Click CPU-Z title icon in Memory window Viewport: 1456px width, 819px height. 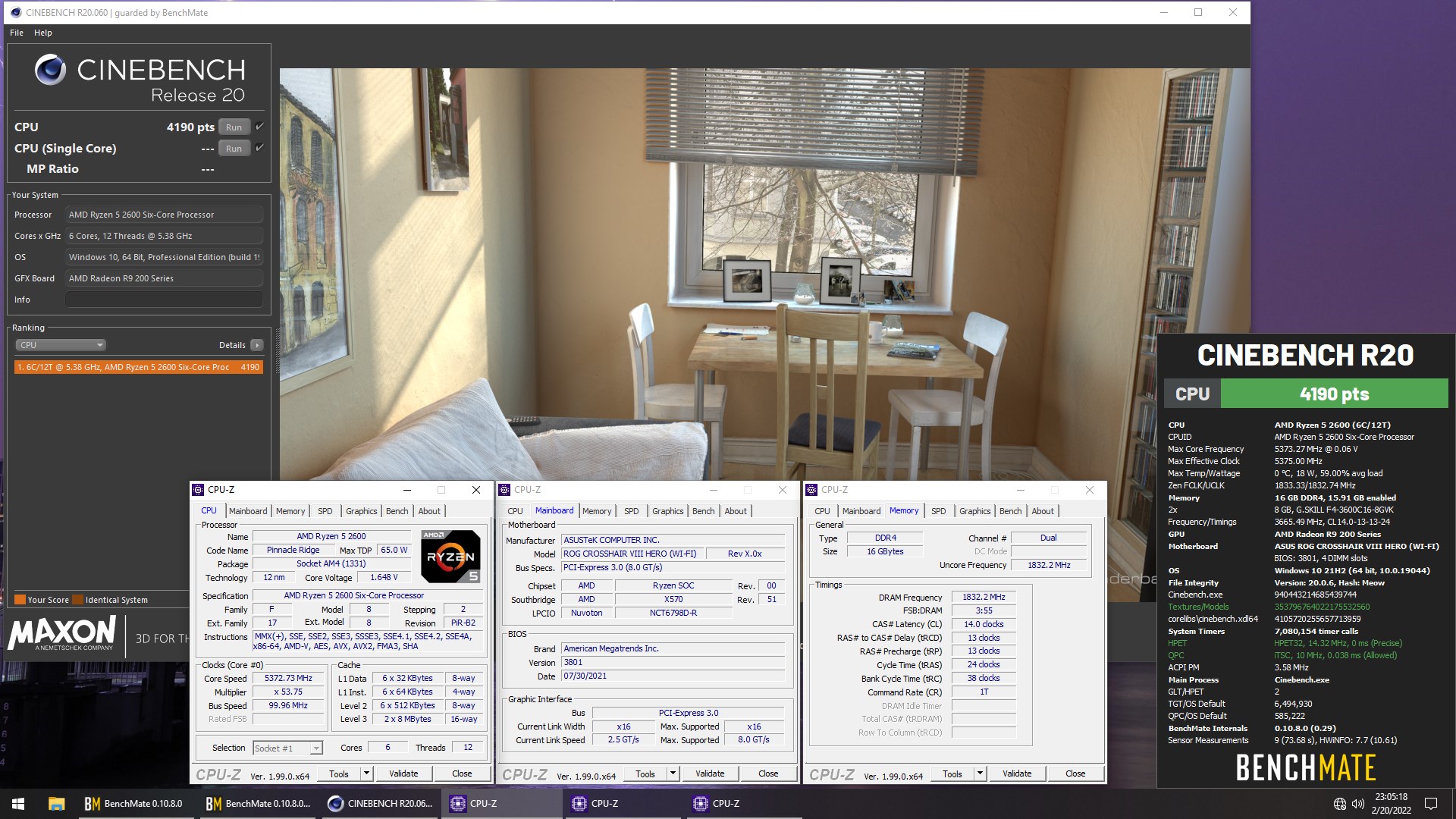[811, 490]
